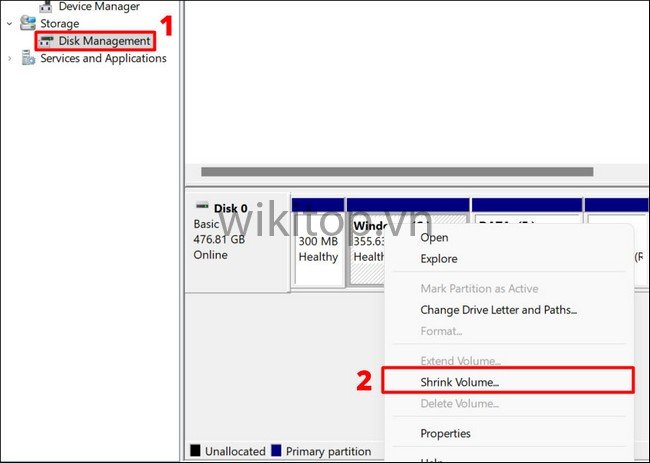Click the blue Primary partition legend swatch

276,451
